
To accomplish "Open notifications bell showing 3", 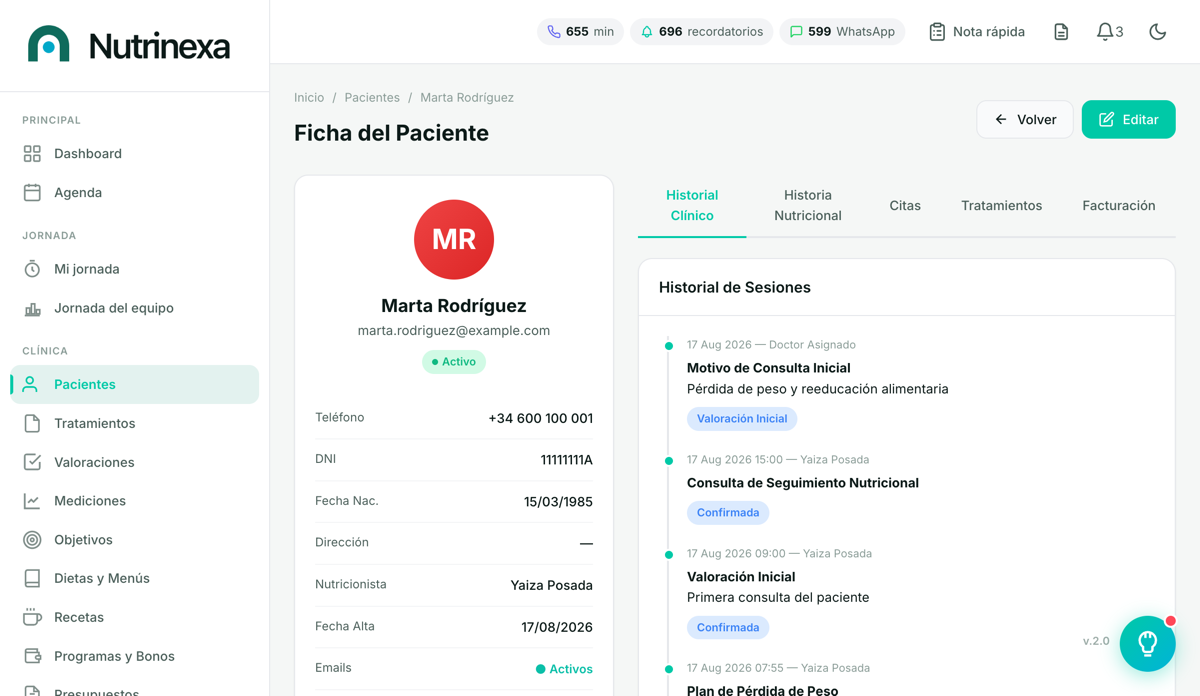I will coord(1109,32).
